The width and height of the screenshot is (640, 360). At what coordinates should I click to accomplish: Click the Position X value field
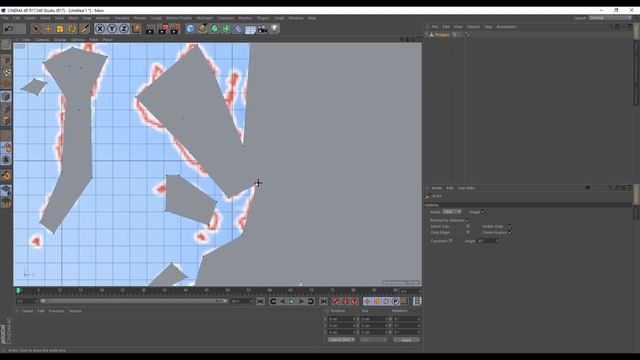[341, 319]
